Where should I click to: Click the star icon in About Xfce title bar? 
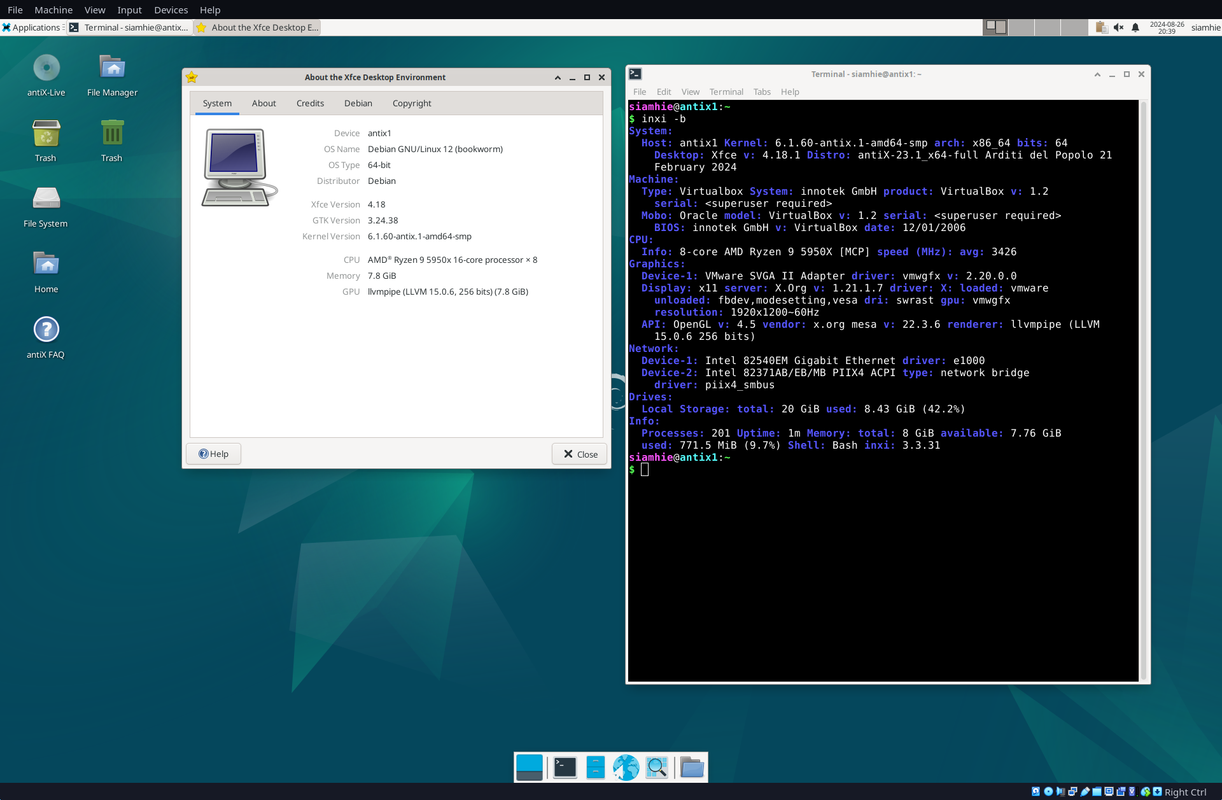pos(192,77)
